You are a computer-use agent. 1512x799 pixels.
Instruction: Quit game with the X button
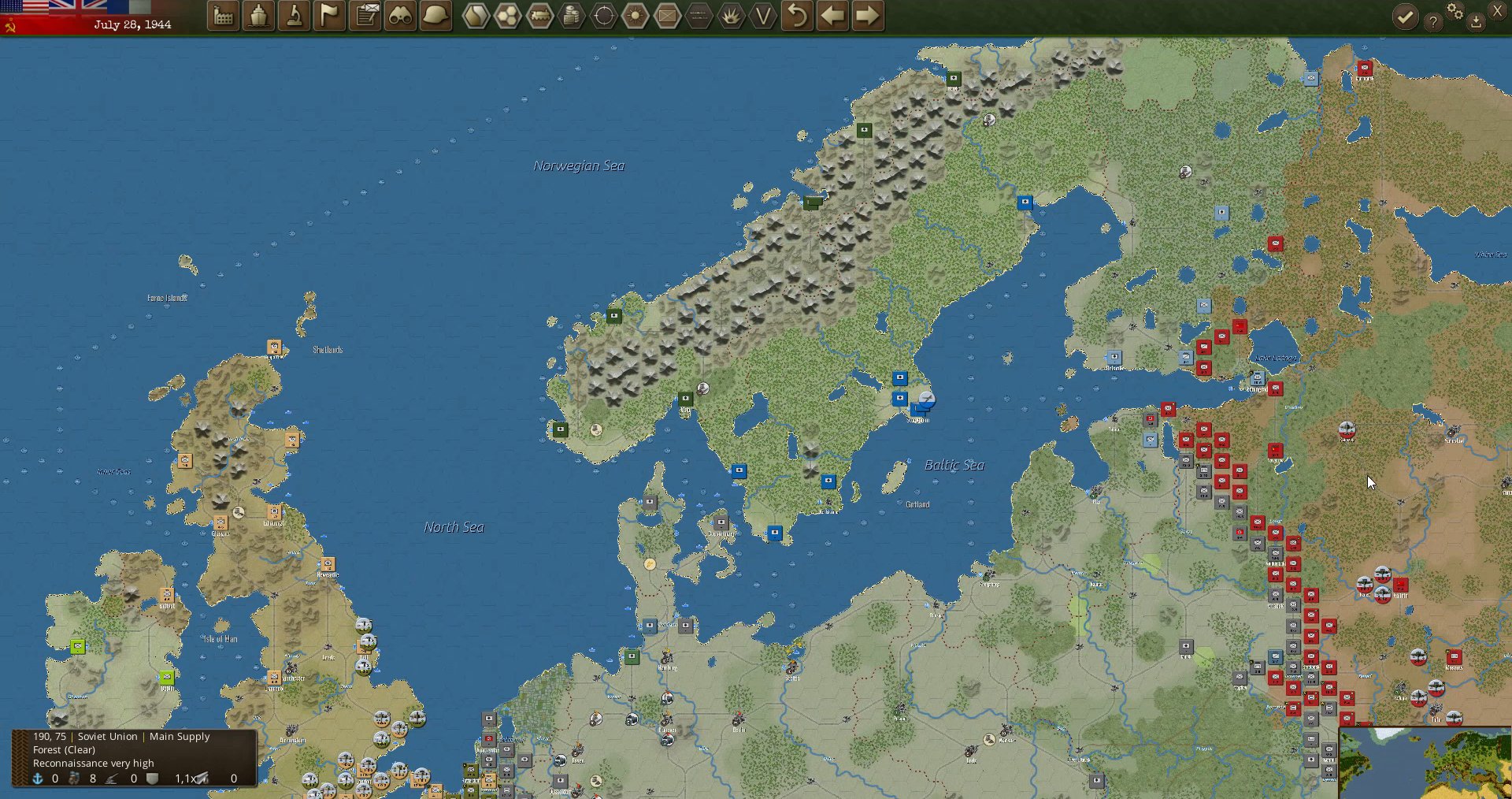[1497, 10]
